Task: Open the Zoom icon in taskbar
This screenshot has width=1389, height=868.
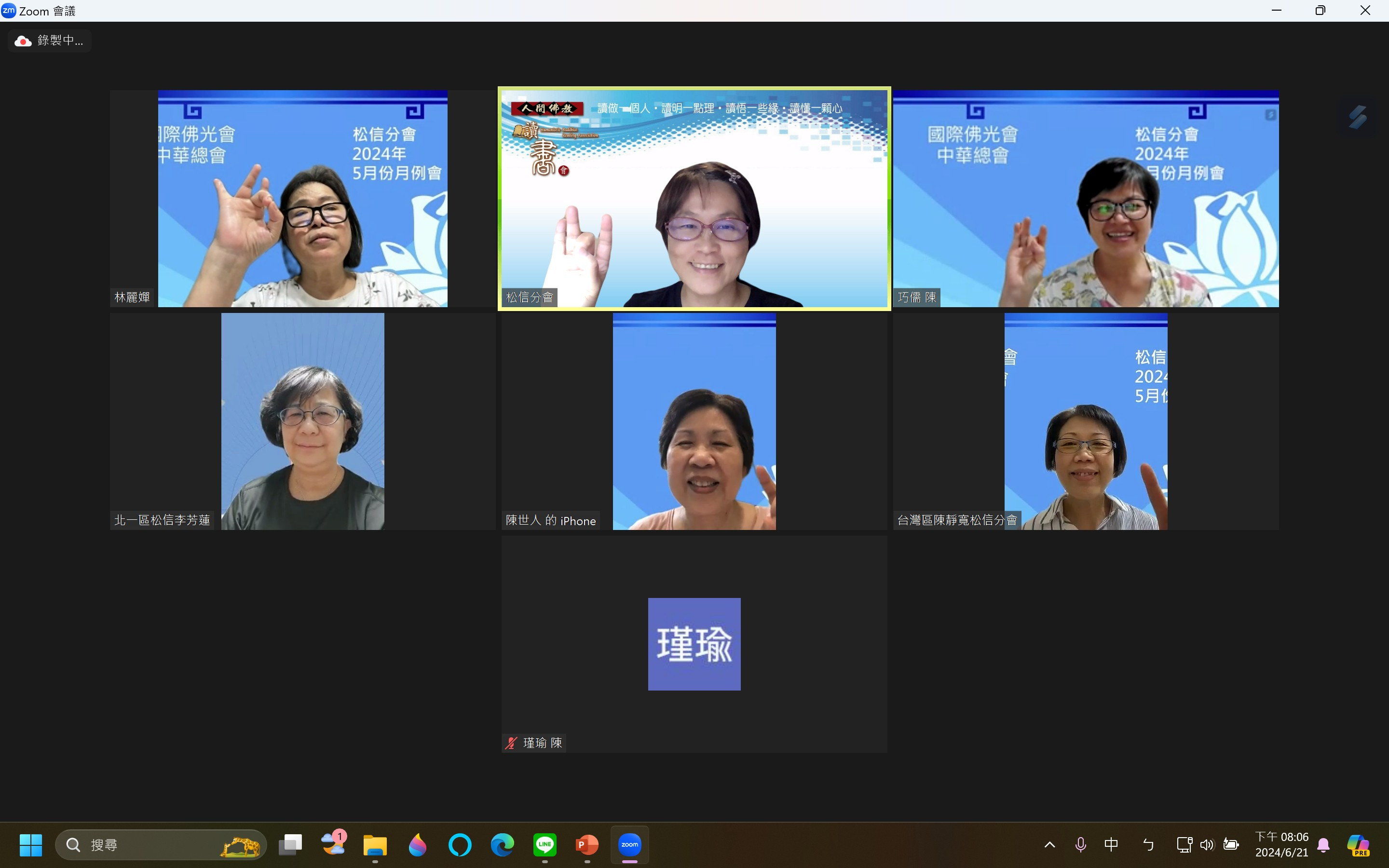Action: click(x=630, y=844)
